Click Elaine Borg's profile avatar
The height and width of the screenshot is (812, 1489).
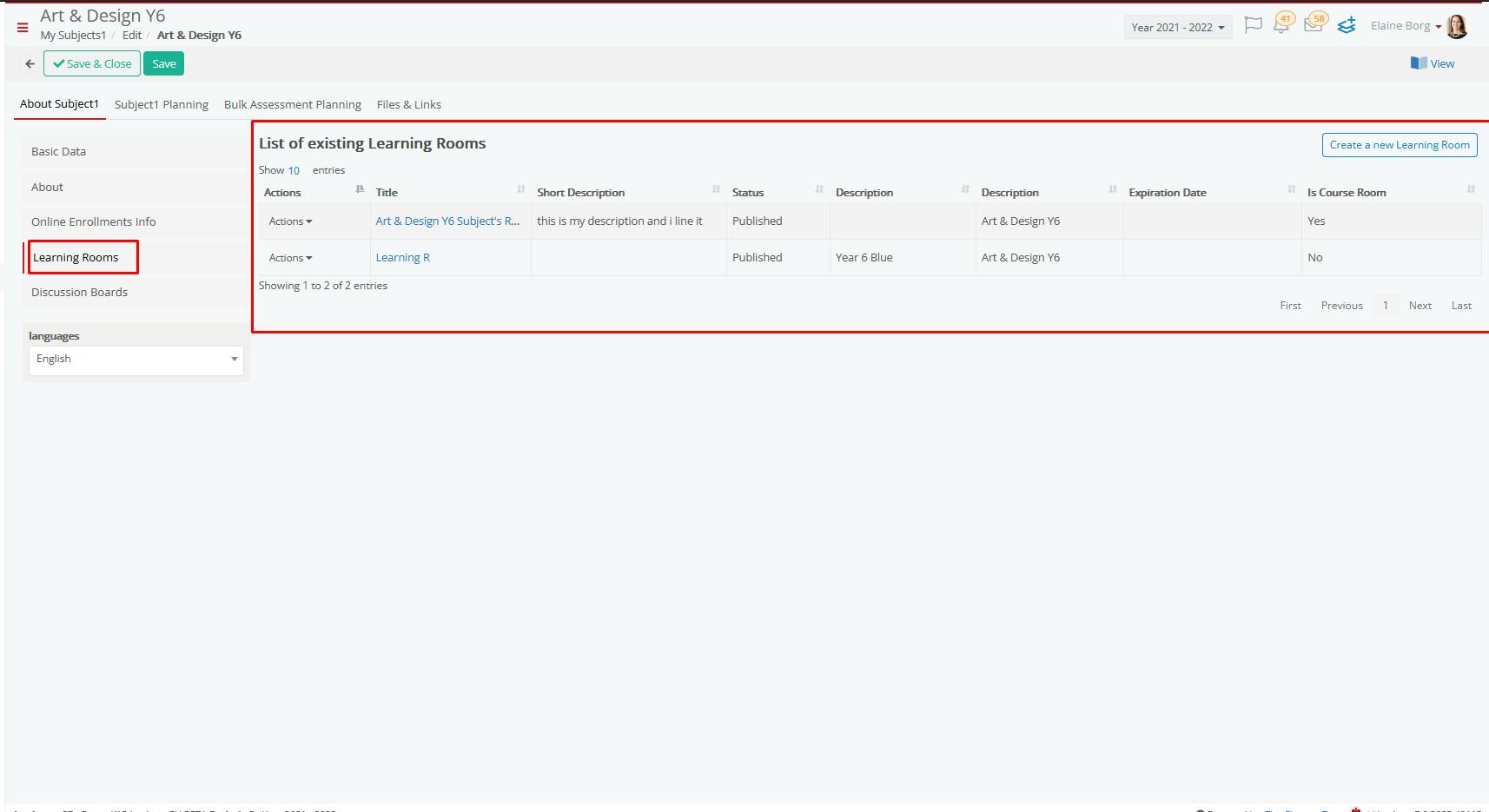pyautogui.click(x=1457, y=26)
